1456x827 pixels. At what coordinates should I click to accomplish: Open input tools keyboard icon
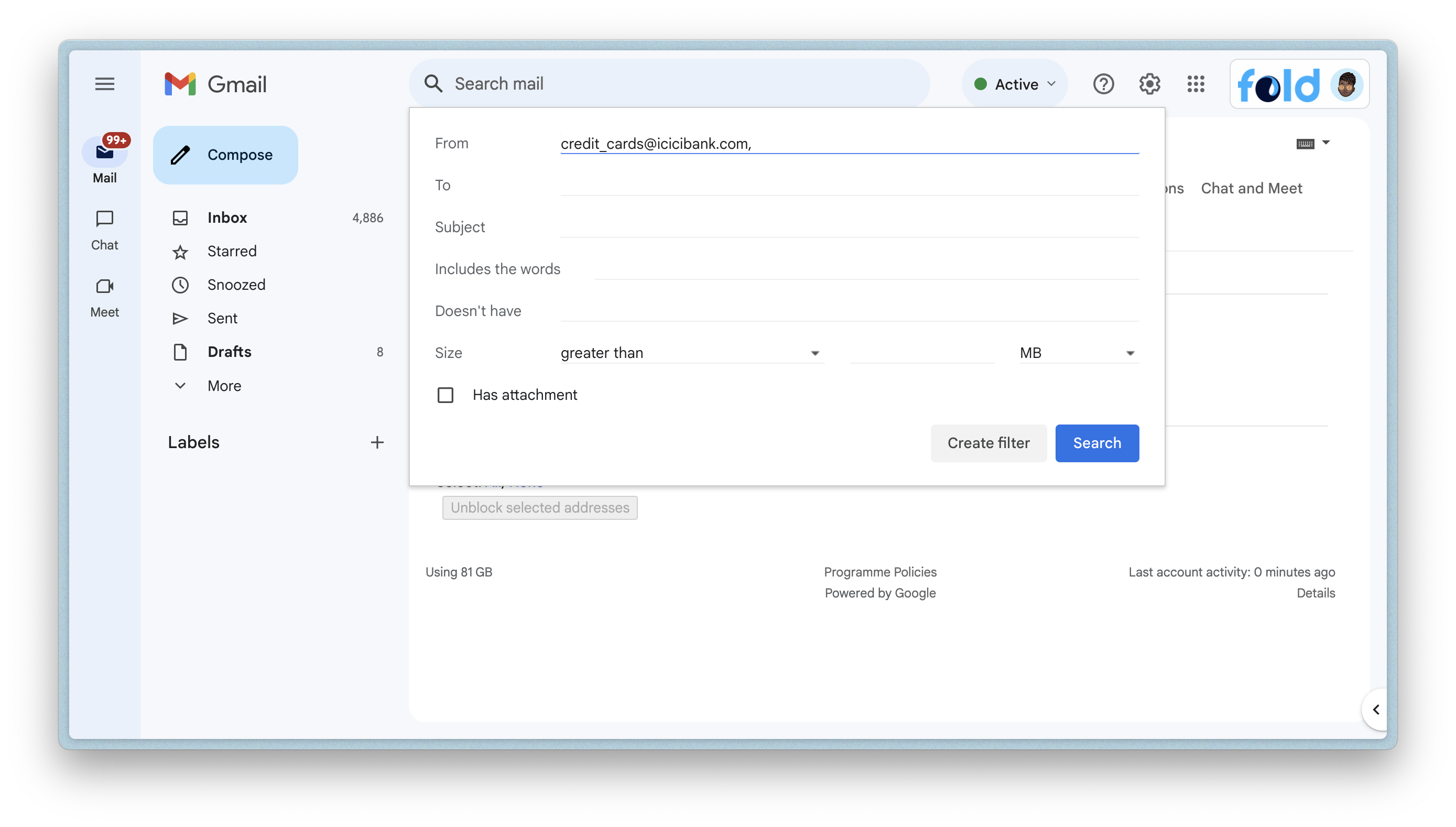coord(1305,143)
